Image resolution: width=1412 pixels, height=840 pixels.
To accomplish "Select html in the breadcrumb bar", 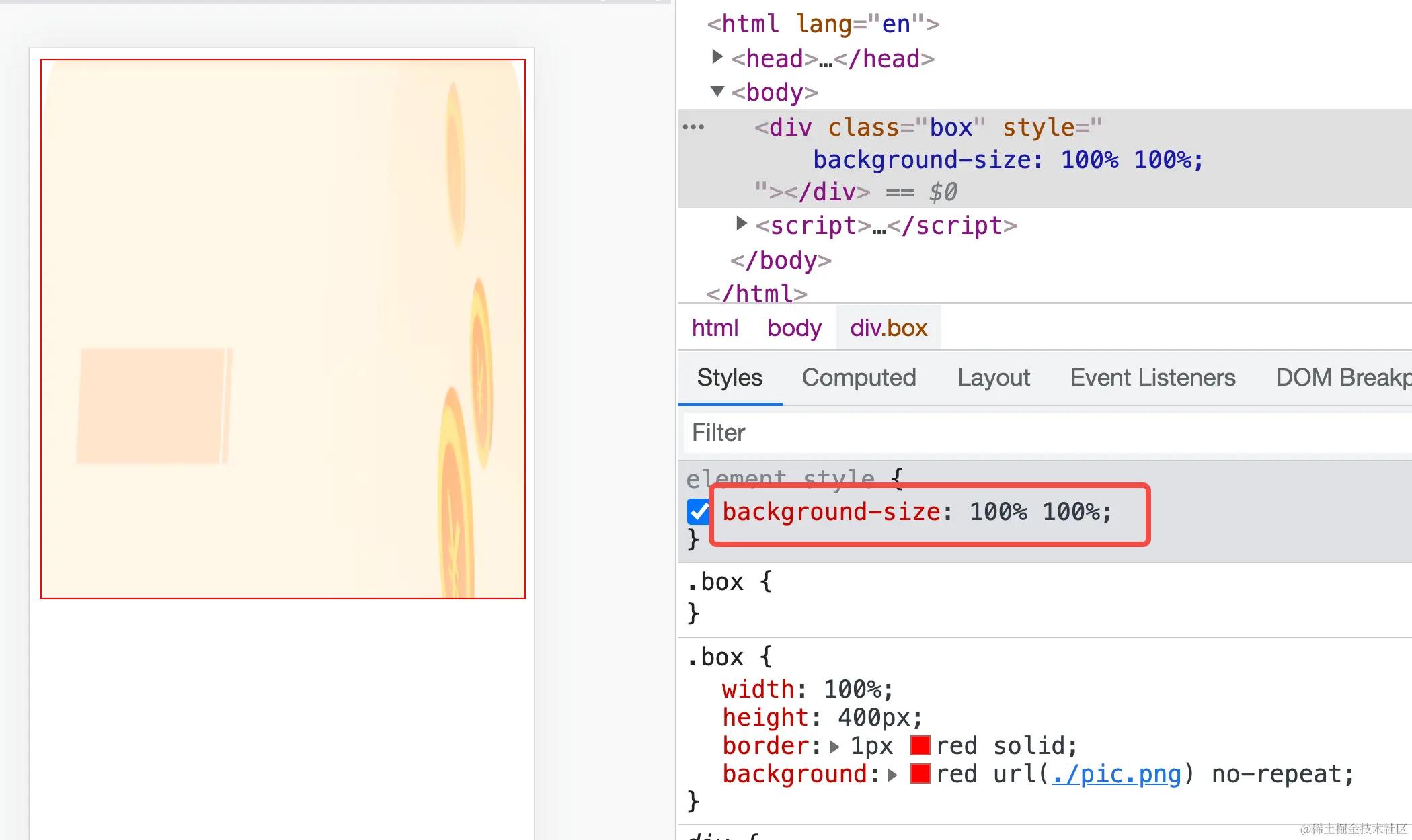I will [x=715, y=328].
